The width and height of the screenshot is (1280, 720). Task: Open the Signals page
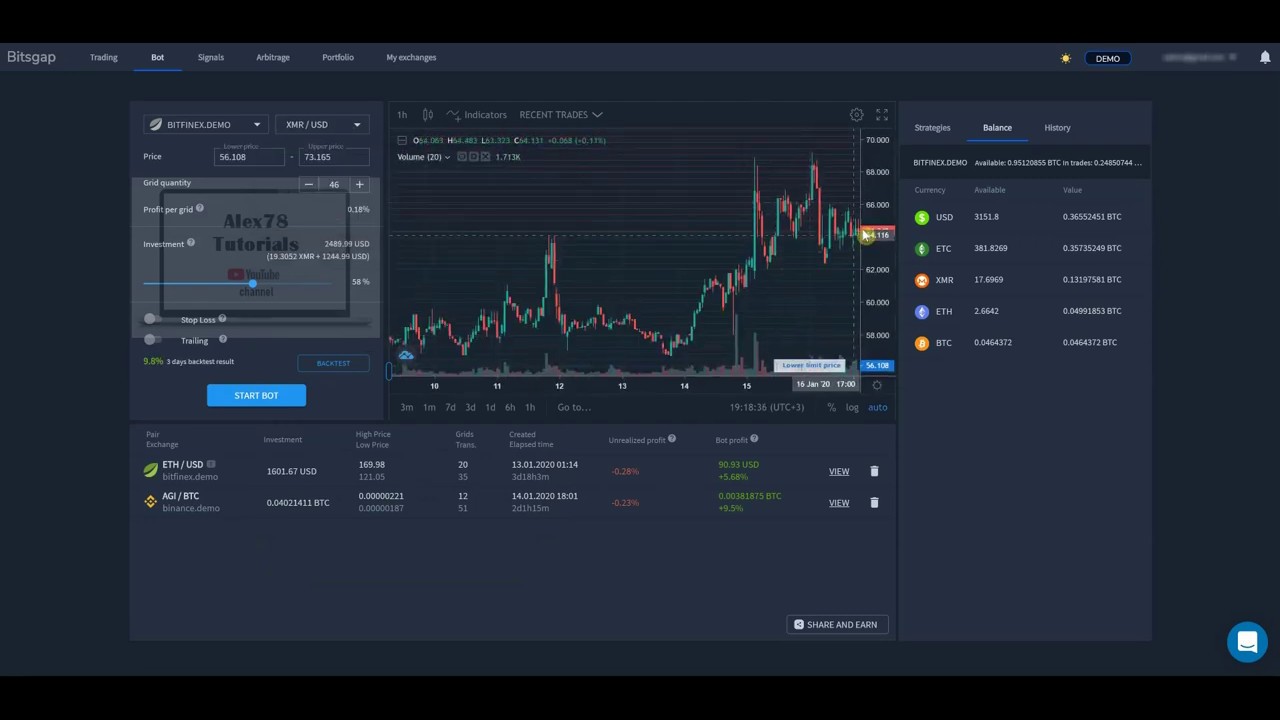tap(211, 57)
